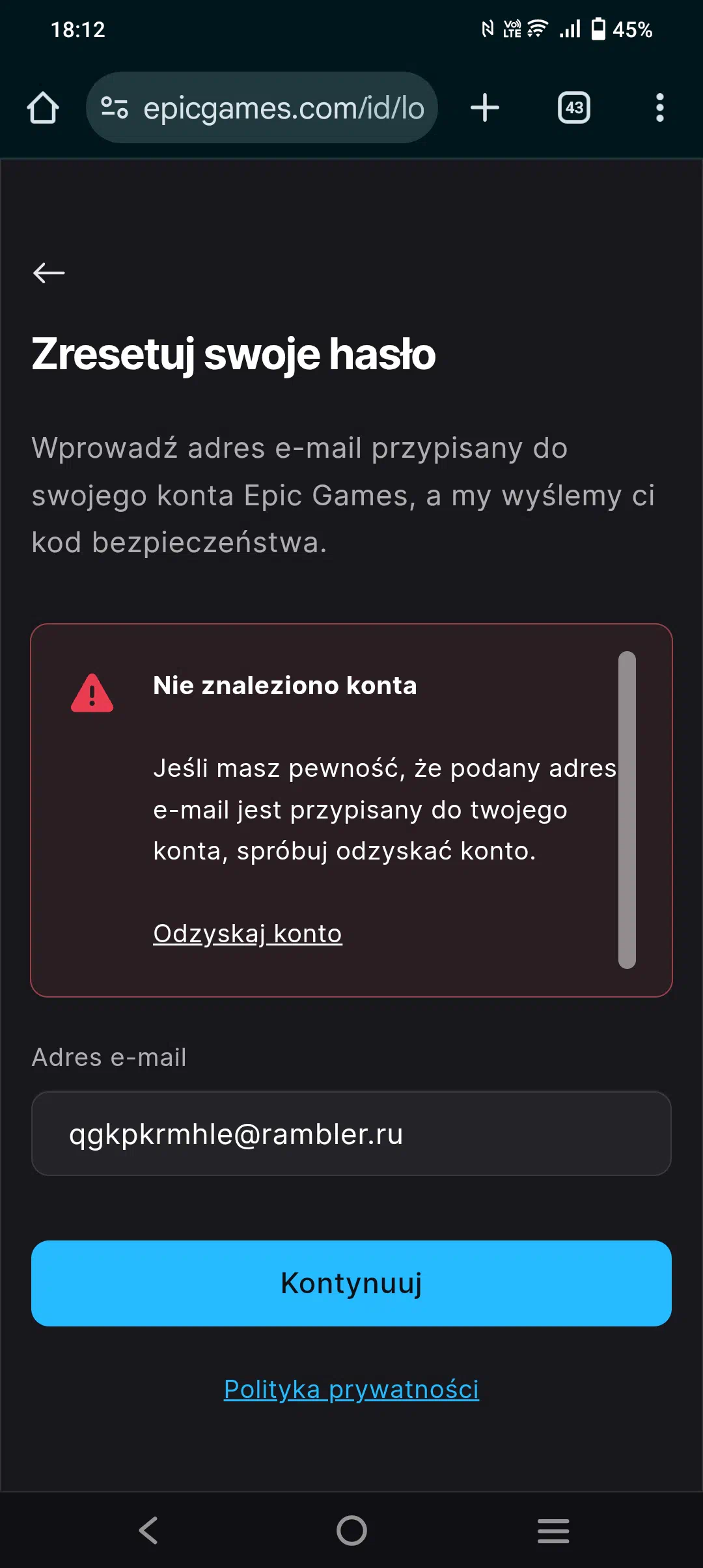Tap the Zresetuj swoje hasło title
The image size is (703, 1568).
tap(234, 354)
